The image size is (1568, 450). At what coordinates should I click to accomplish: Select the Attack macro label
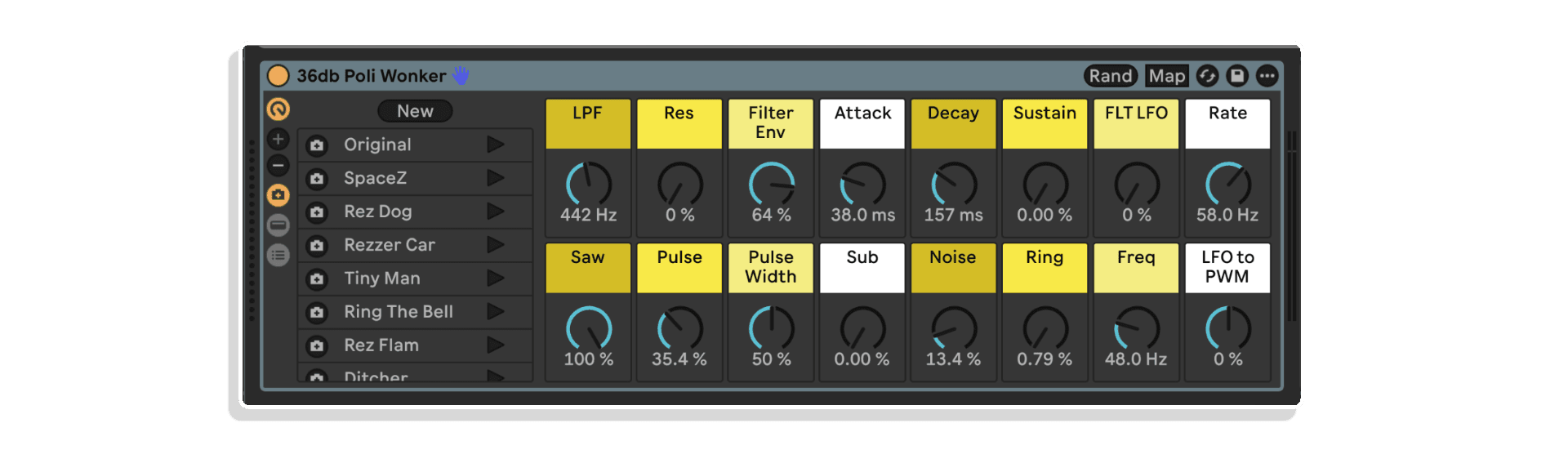click(x=862, y=124)
